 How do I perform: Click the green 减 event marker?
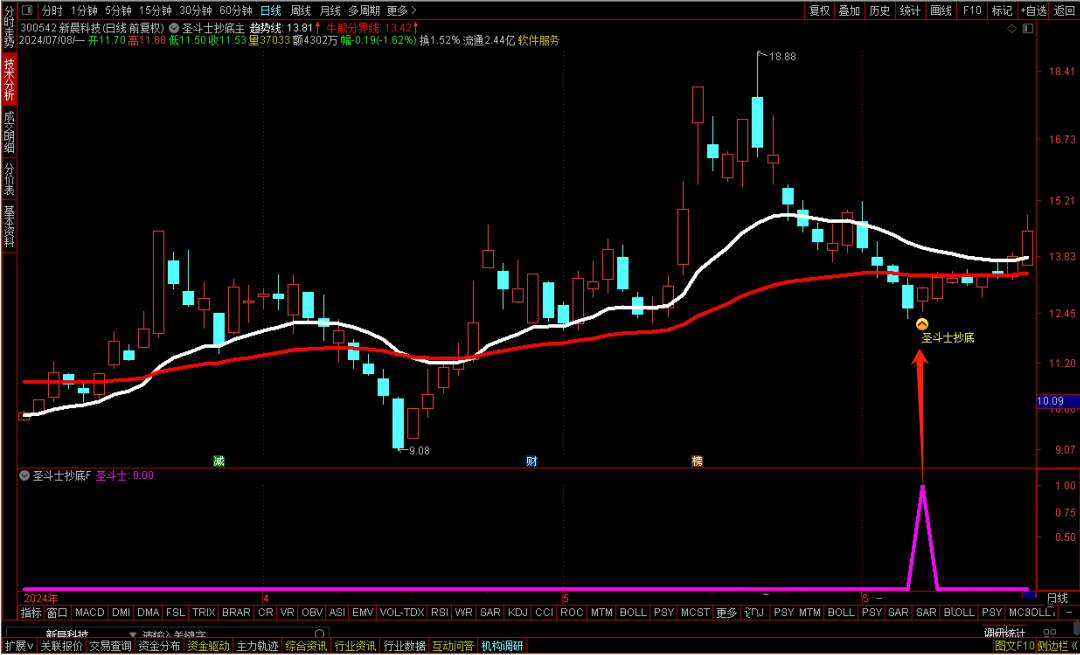coord(218,461)
